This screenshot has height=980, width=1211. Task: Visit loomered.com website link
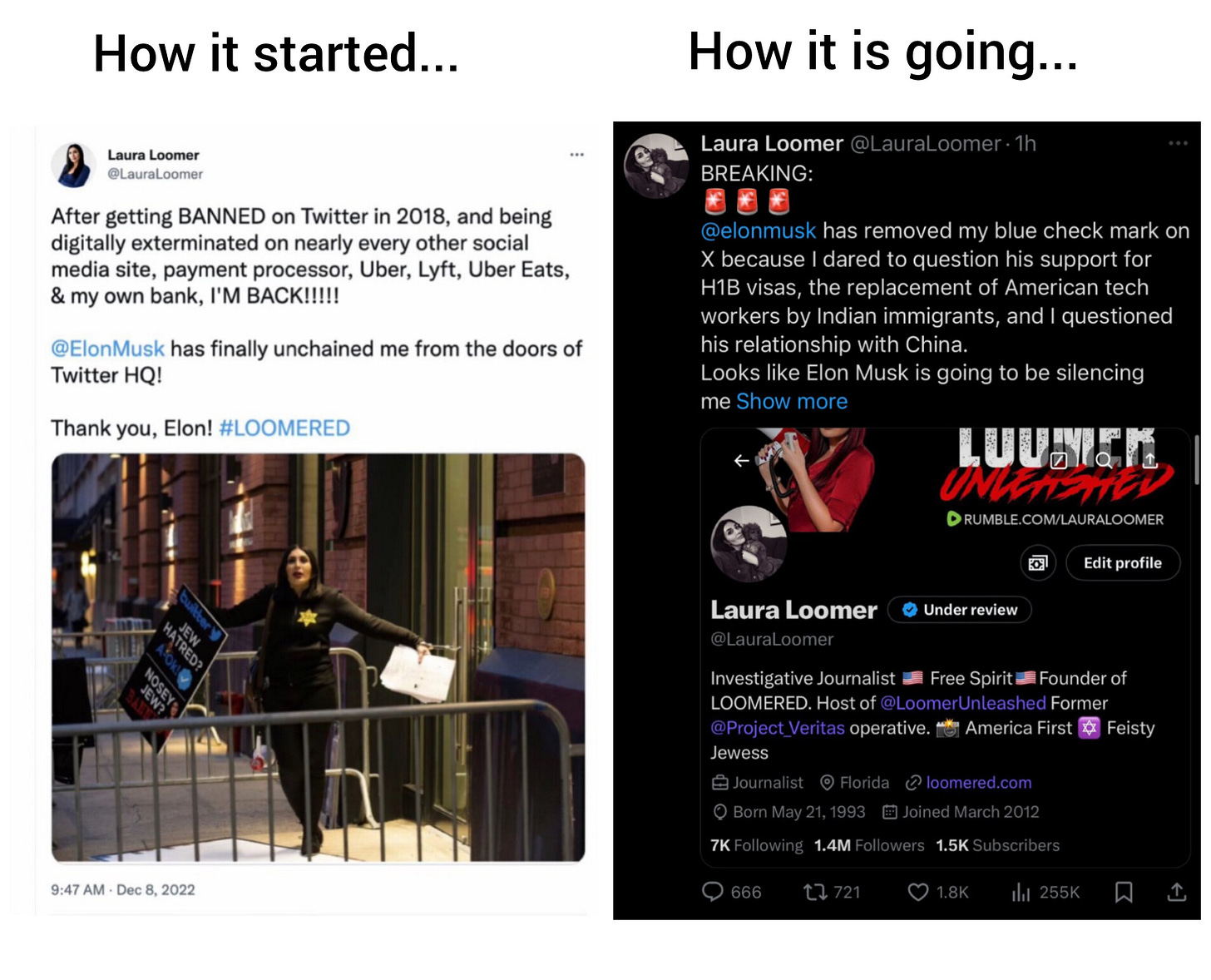(x=978, y=783)
